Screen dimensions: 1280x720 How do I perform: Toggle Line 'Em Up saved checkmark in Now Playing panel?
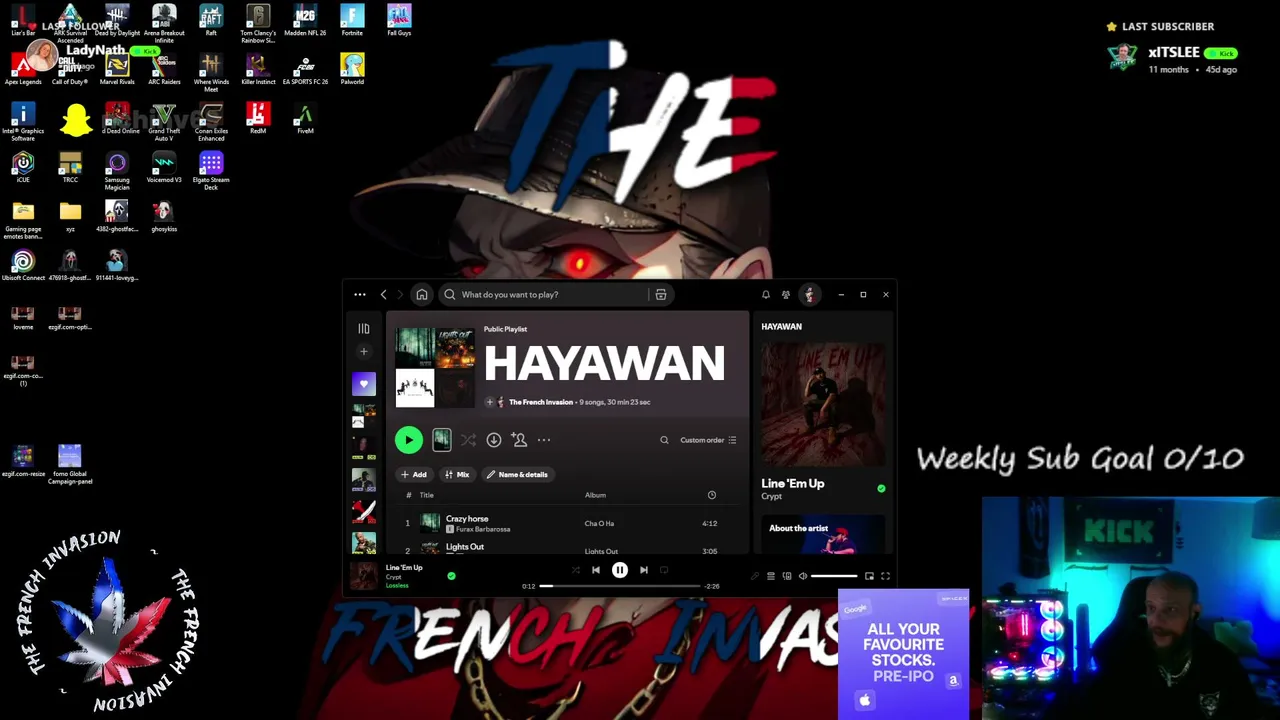pyautogui.click(x=881, y=489)
